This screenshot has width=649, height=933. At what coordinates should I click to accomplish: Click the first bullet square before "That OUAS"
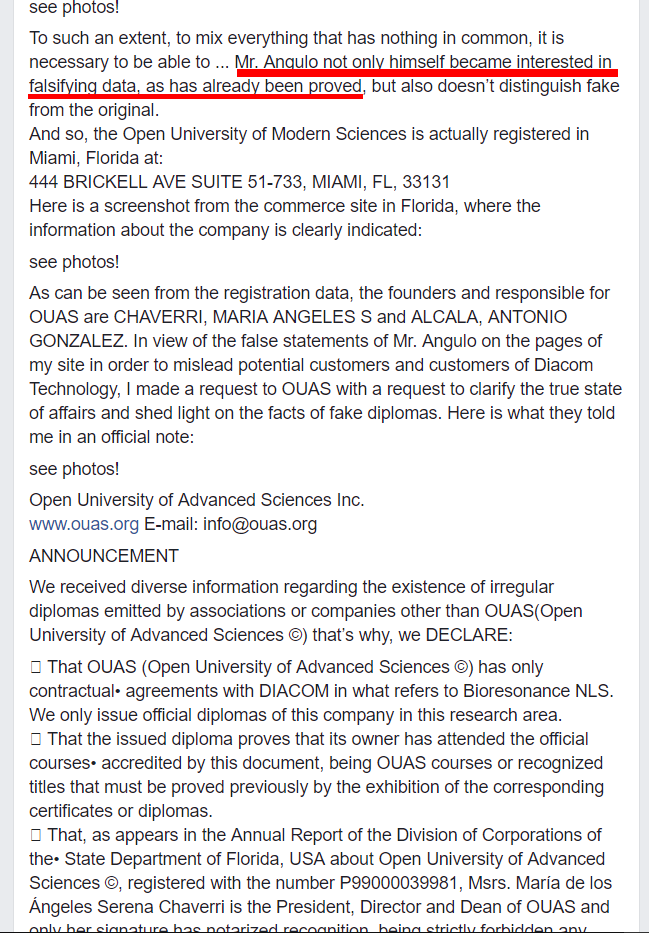[35, 667]
